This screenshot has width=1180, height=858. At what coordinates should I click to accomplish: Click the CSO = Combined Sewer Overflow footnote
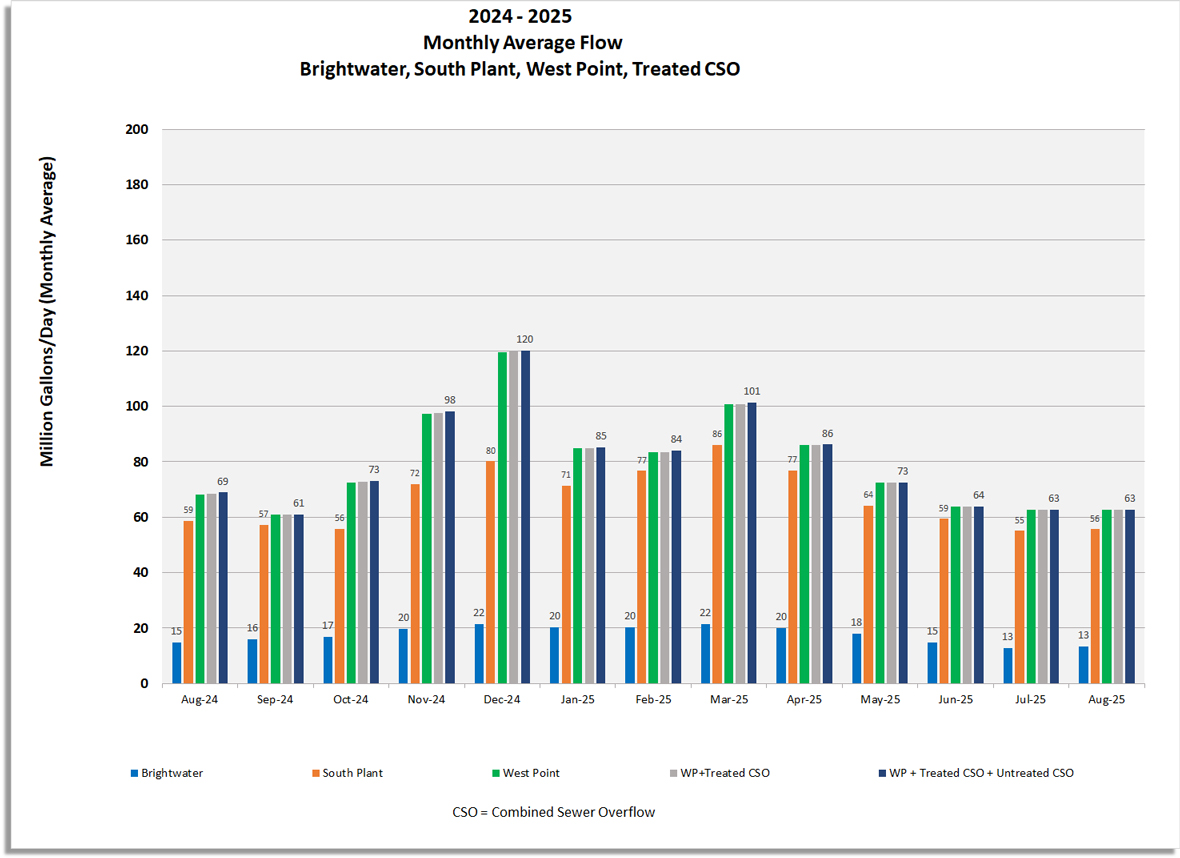(x=553, y=812)
